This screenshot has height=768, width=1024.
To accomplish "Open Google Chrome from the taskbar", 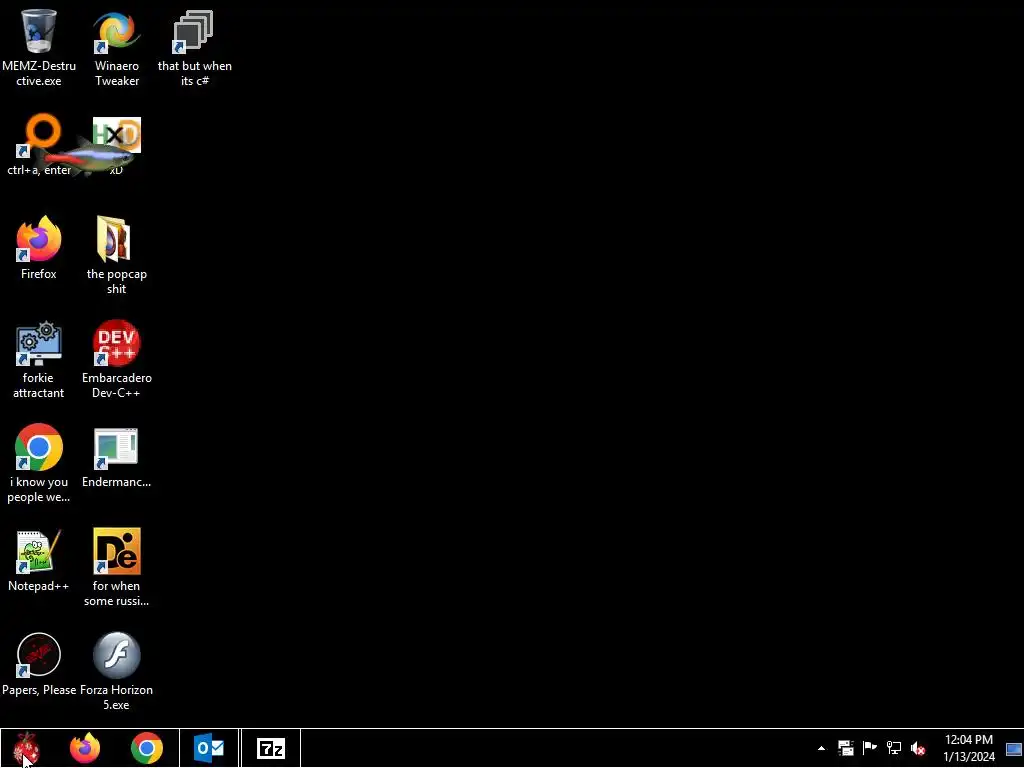I will (x=147, y=748).
